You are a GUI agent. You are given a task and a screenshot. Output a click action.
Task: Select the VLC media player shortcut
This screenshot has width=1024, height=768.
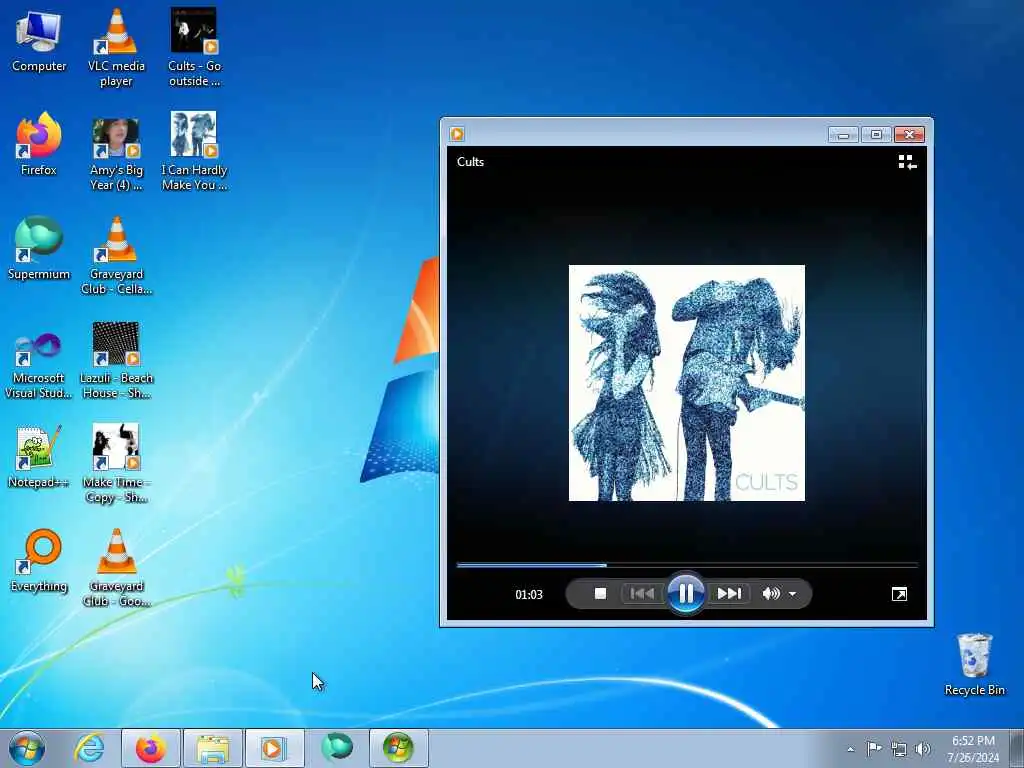(116, 48)
